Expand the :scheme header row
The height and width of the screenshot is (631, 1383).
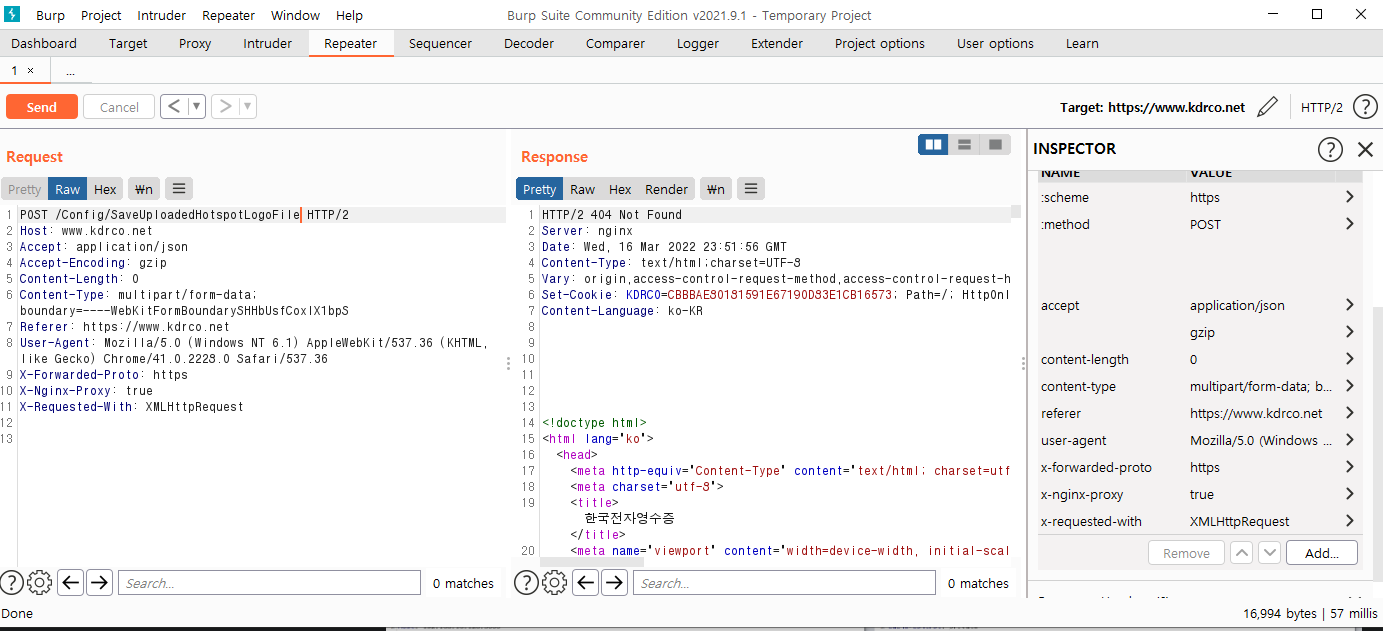pyautogui.click(x=1350, y=197)
